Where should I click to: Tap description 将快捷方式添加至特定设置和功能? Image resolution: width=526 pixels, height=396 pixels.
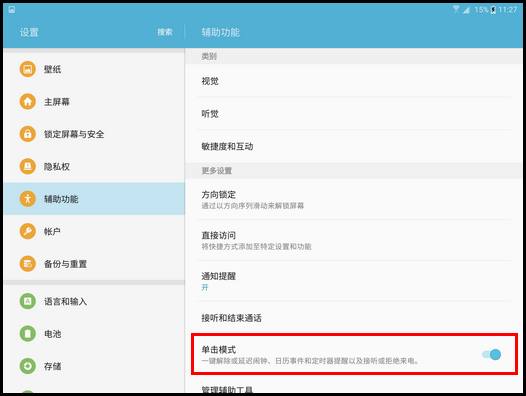[256, 247]
